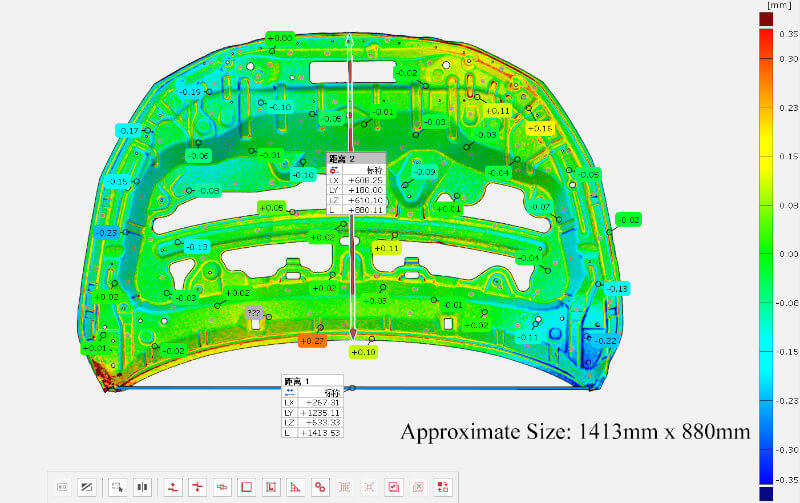Select the -0.06 deviation label
This screenshot has width=800, height=503.
198,156
